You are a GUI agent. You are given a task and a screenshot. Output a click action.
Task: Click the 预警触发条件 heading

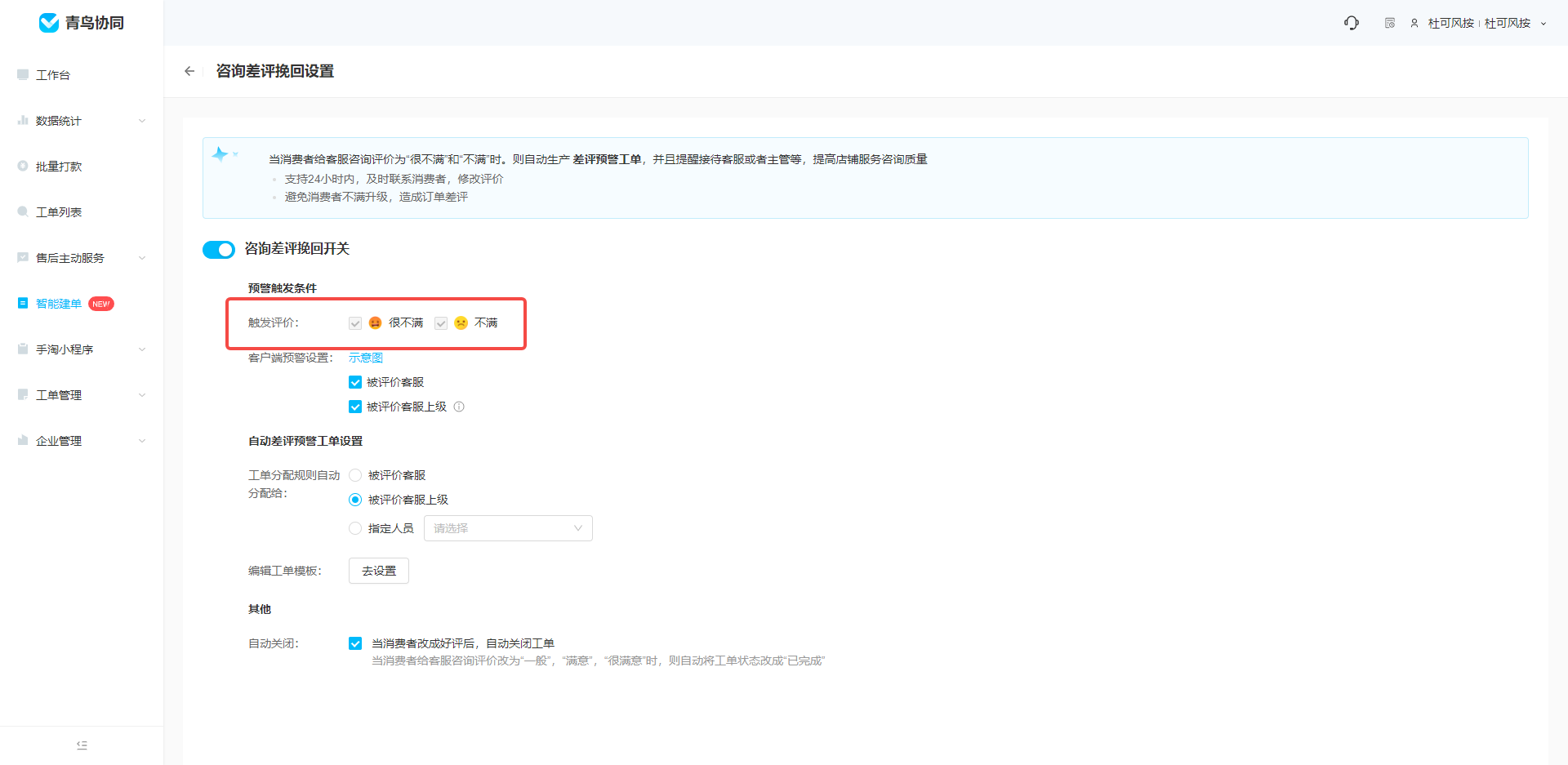point(283,288)
